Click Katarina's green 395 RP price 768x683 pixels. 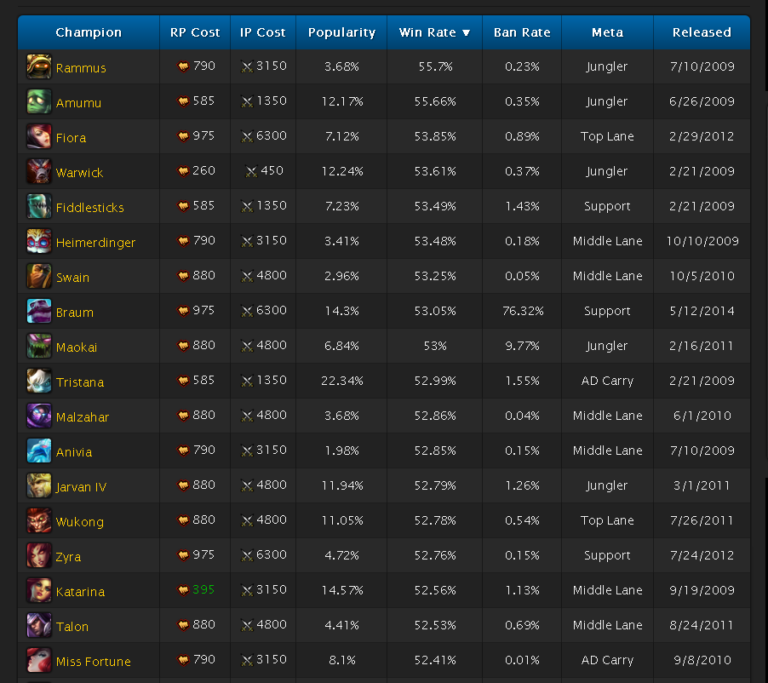[x=204, y=590]
